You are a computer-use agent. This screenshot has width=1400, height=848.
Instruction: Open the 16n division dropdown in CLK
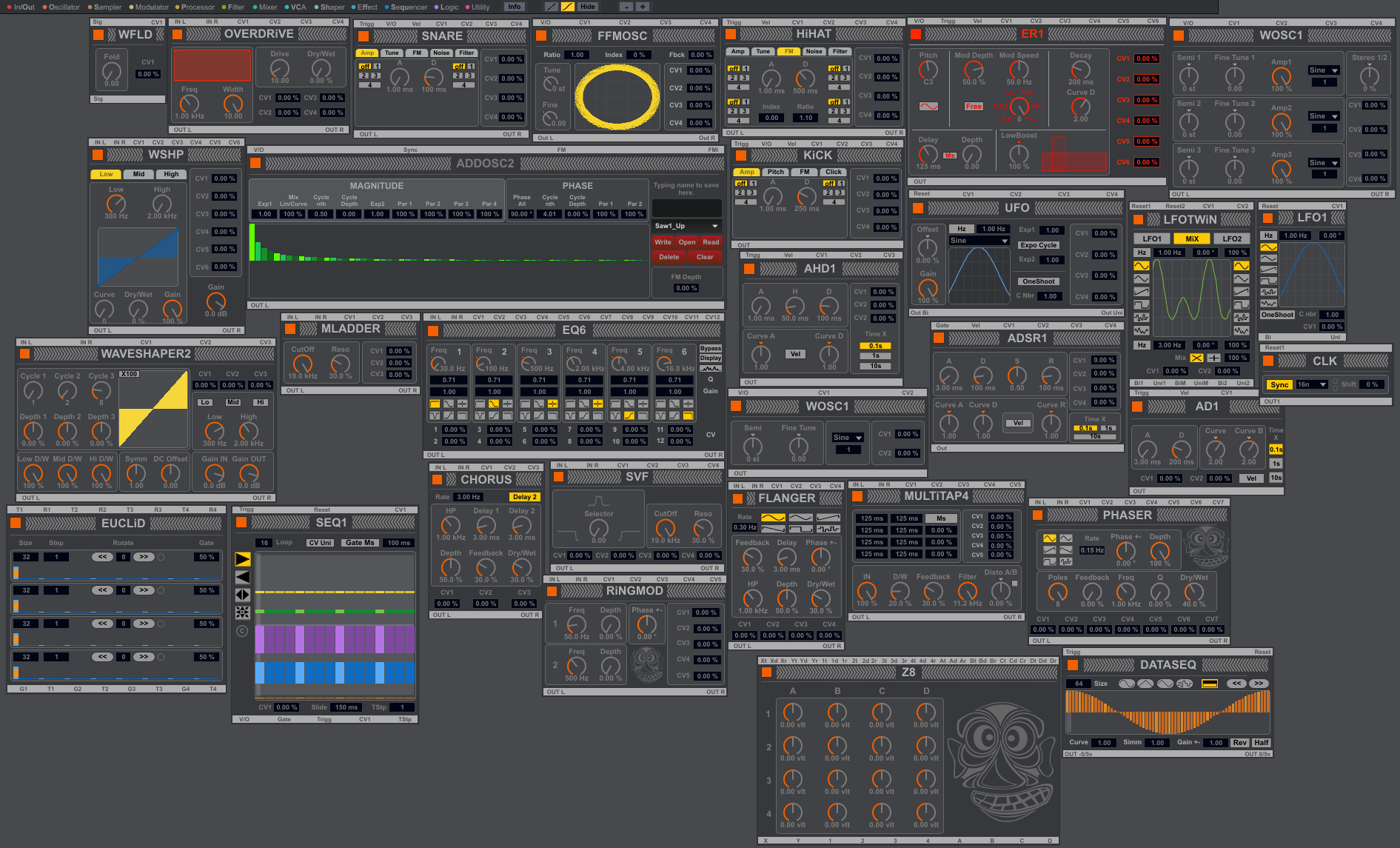1310,384
